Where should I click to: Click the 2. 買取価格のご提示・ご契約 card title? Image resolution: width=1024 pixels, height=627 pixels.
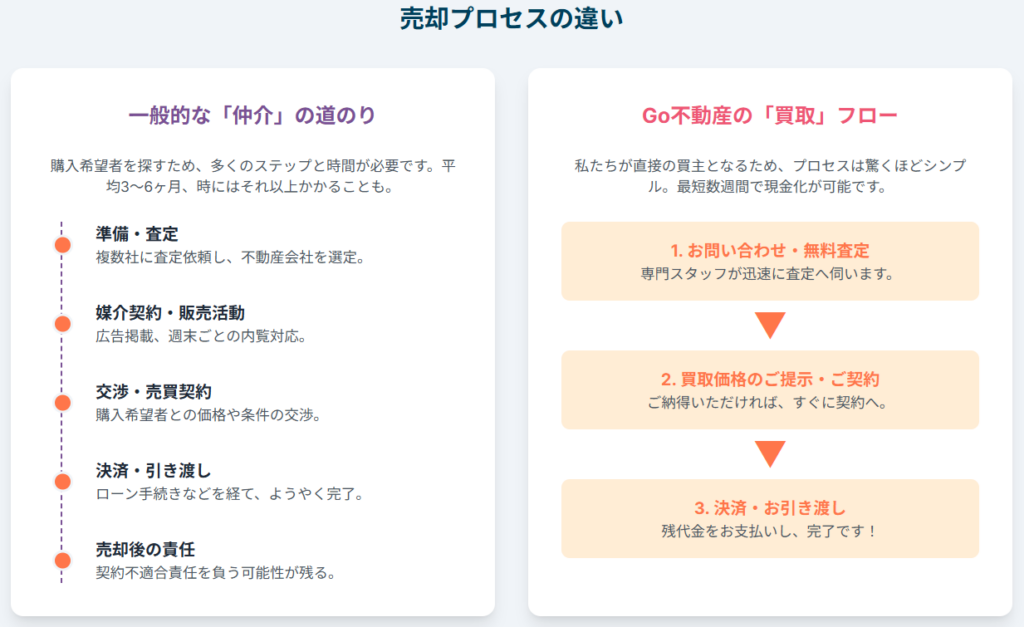770,379
